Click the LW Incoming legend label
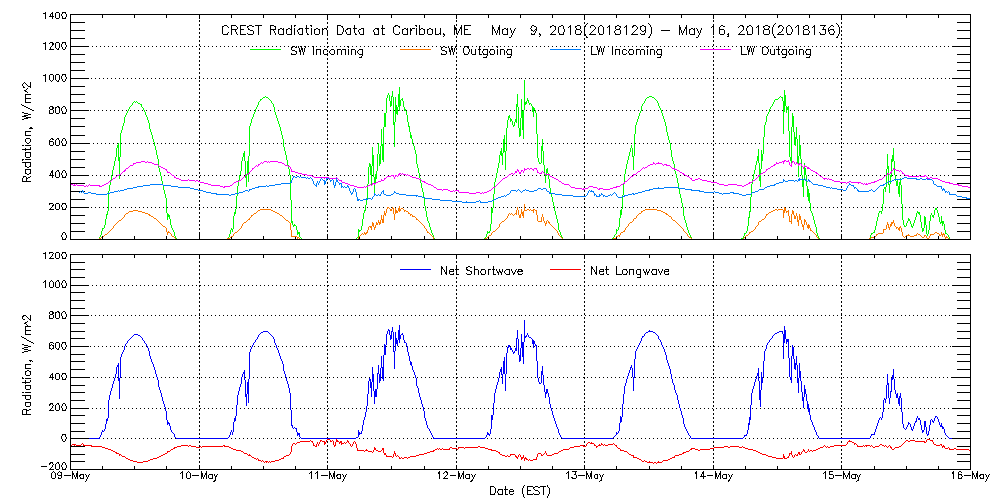 625,51
